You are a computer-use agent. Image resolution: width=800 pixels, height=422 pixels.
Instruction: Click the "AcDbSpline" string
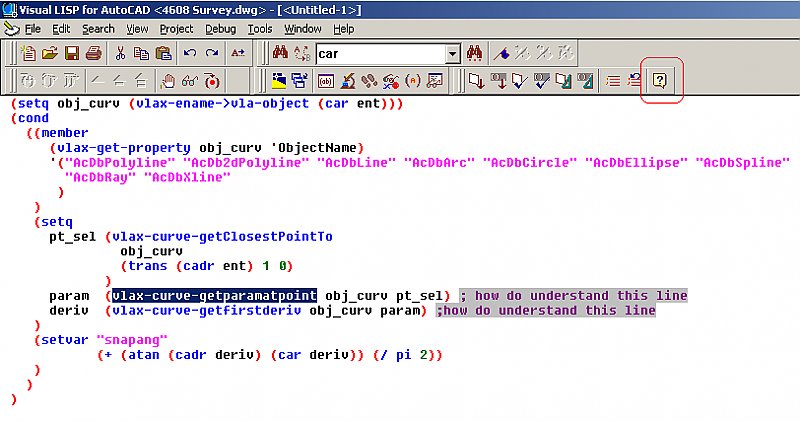click(742, 162)
